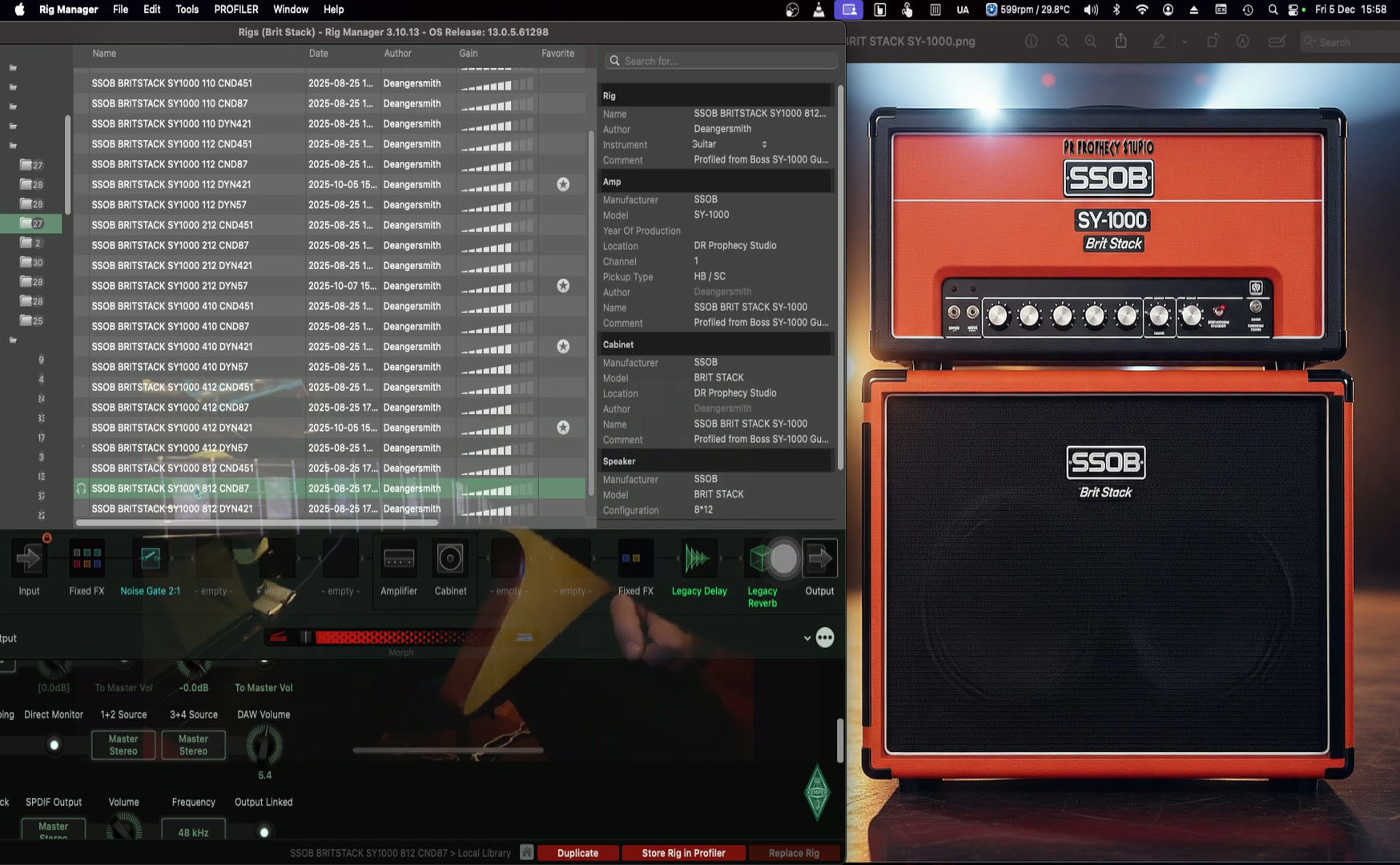Click the Store Rig in Profiler button

point(683,852)
